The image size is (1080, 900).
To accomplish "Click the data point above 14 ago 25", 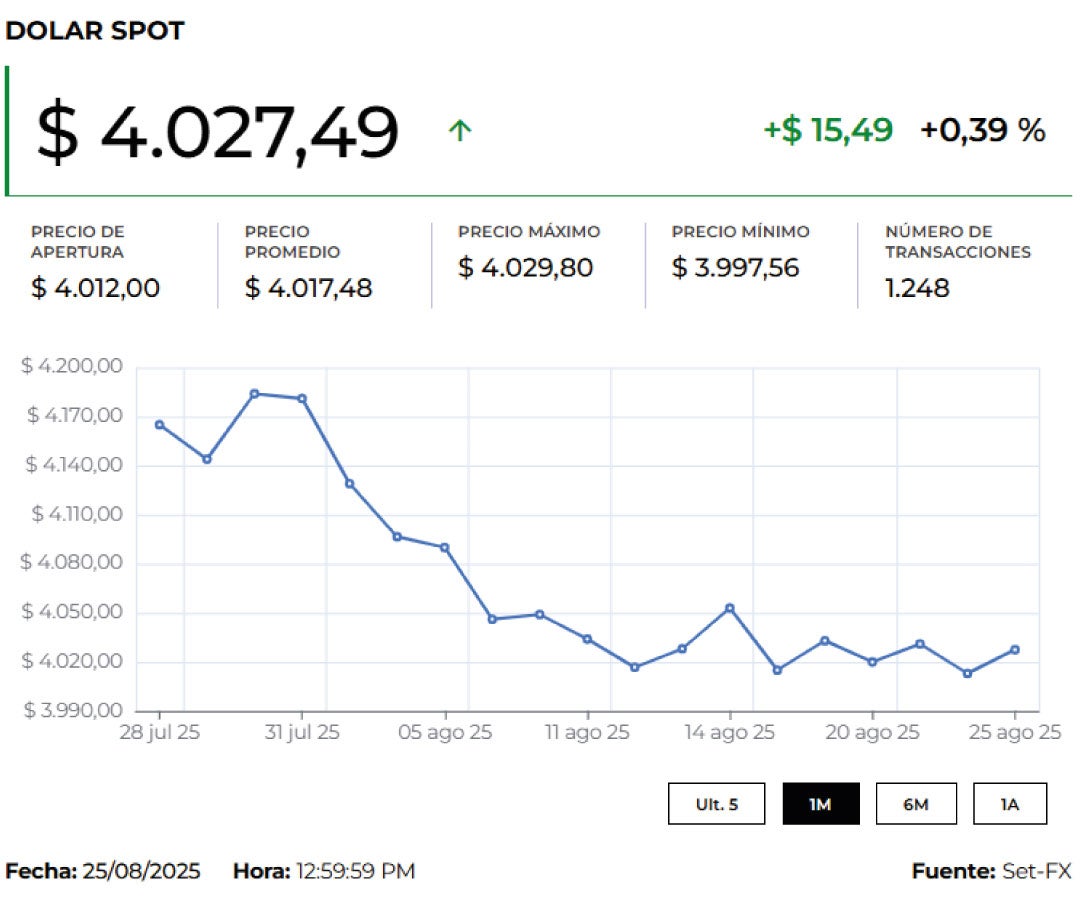I will pos(729,608).
